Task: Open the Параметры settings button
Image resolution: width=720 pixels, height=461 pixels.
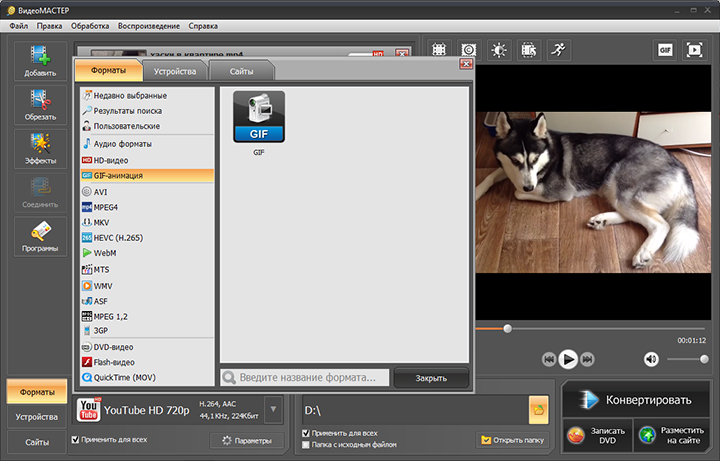Action: click(247, 440)
